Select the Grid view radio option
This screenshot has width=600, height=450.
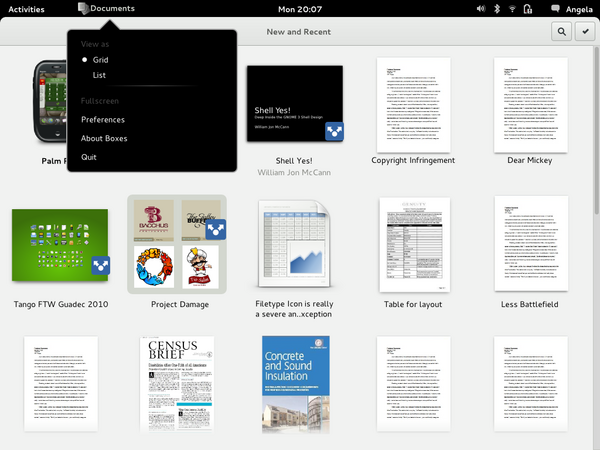point(100,60)
